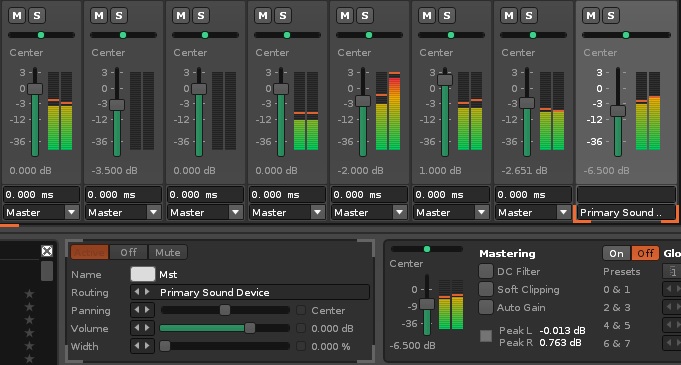The width and height of the screenshot is (681, 365).
Task: Select the previous Routing option arrow
Action: pyautogui.click(x=137, y=292)
